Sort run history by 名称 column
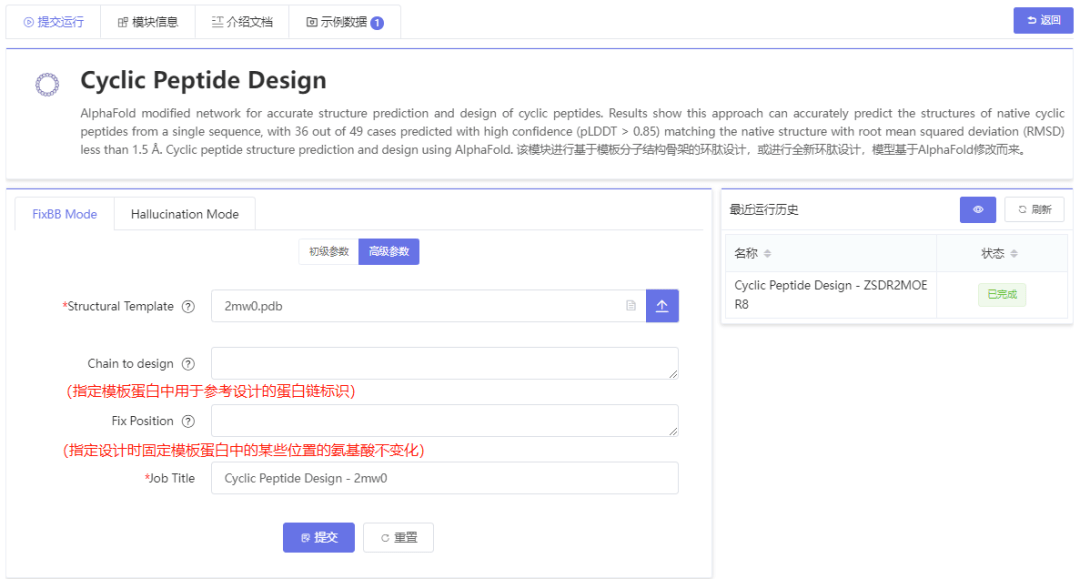The image size is (1080, 579). click(x=768, y=254)
